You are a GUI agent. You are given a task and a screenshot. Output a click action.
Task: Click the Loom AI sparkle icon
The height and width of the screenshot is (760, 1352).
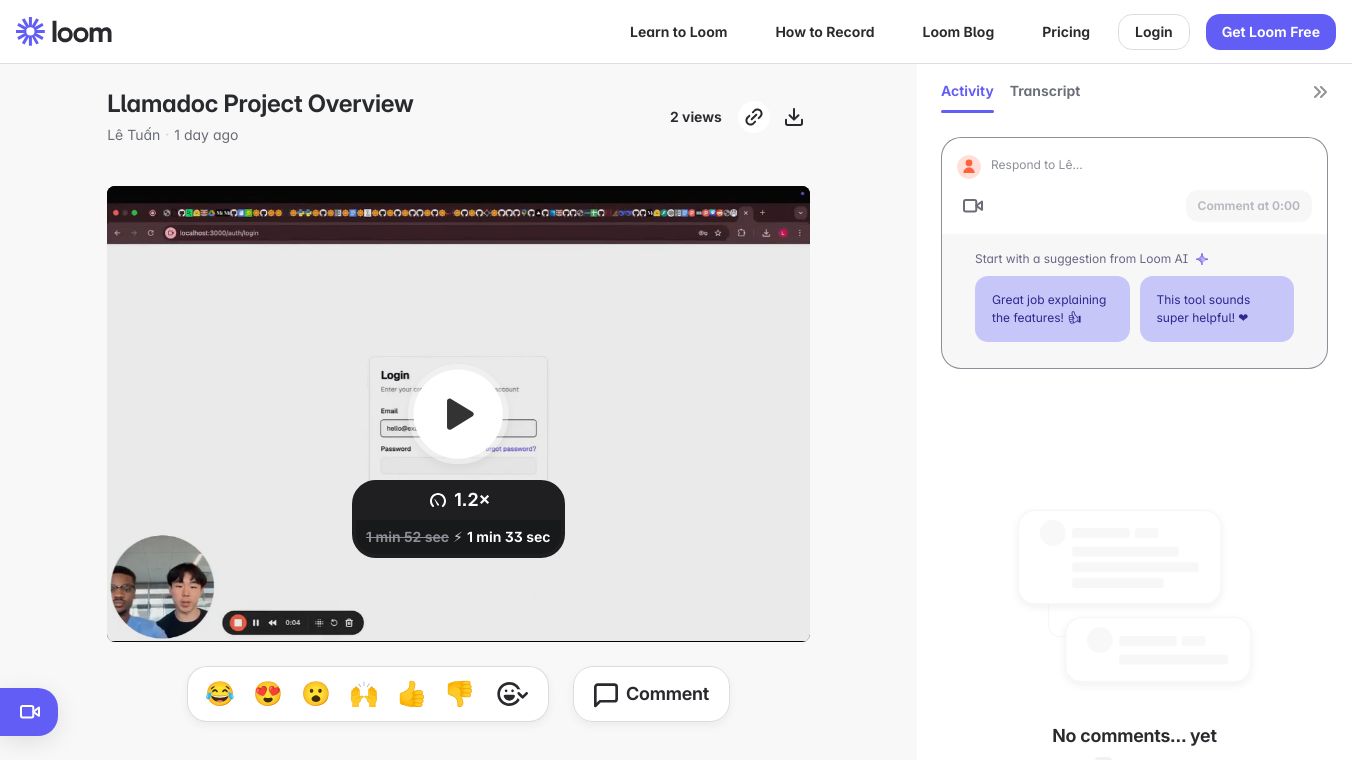point(1202,259)
